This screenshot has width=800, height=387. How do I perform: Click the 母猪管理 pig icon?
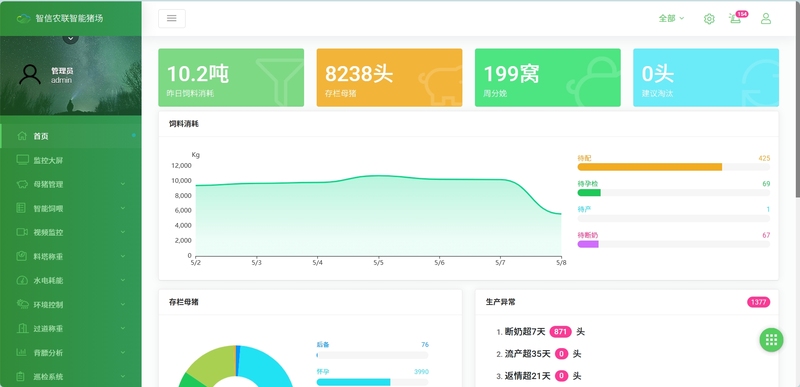click(22, 184)
